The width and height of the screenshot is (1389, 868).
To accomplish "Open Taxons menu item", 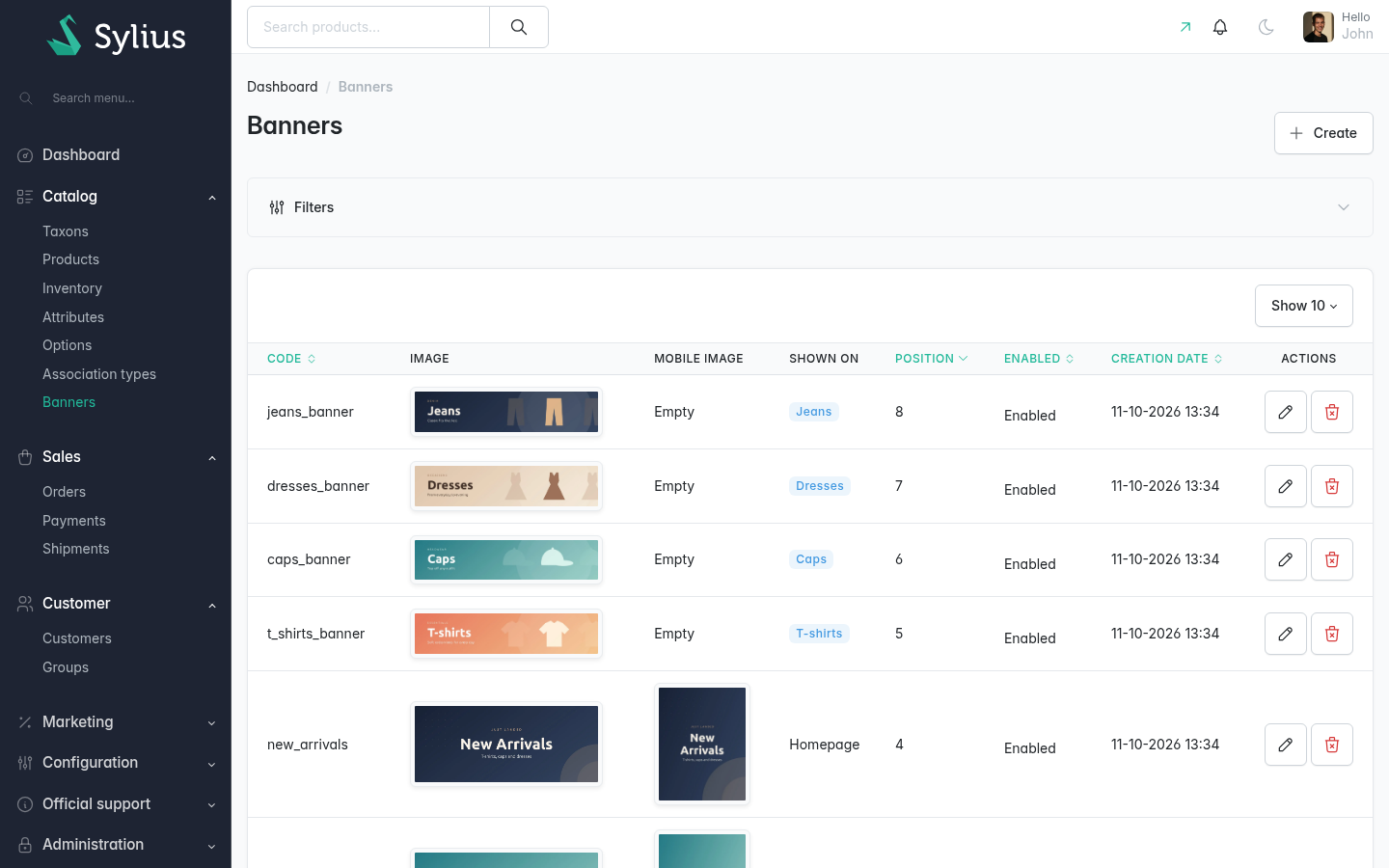I will 66,231.
